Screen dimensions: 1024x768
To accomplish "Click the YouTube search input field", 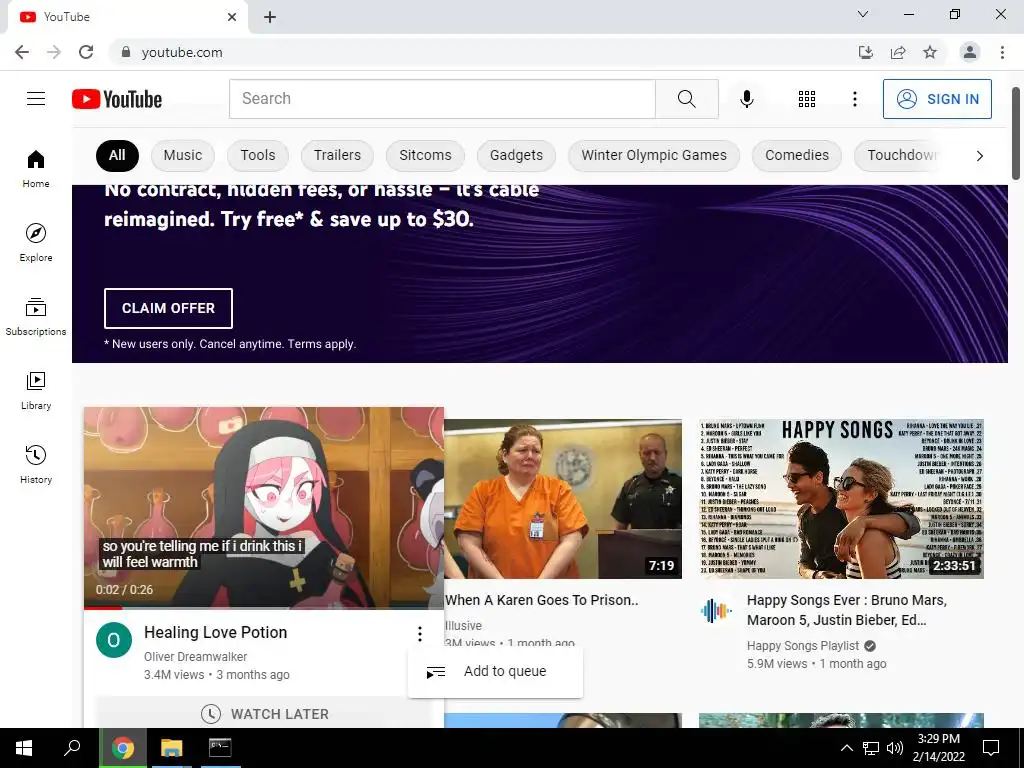I will coord(442,99).
